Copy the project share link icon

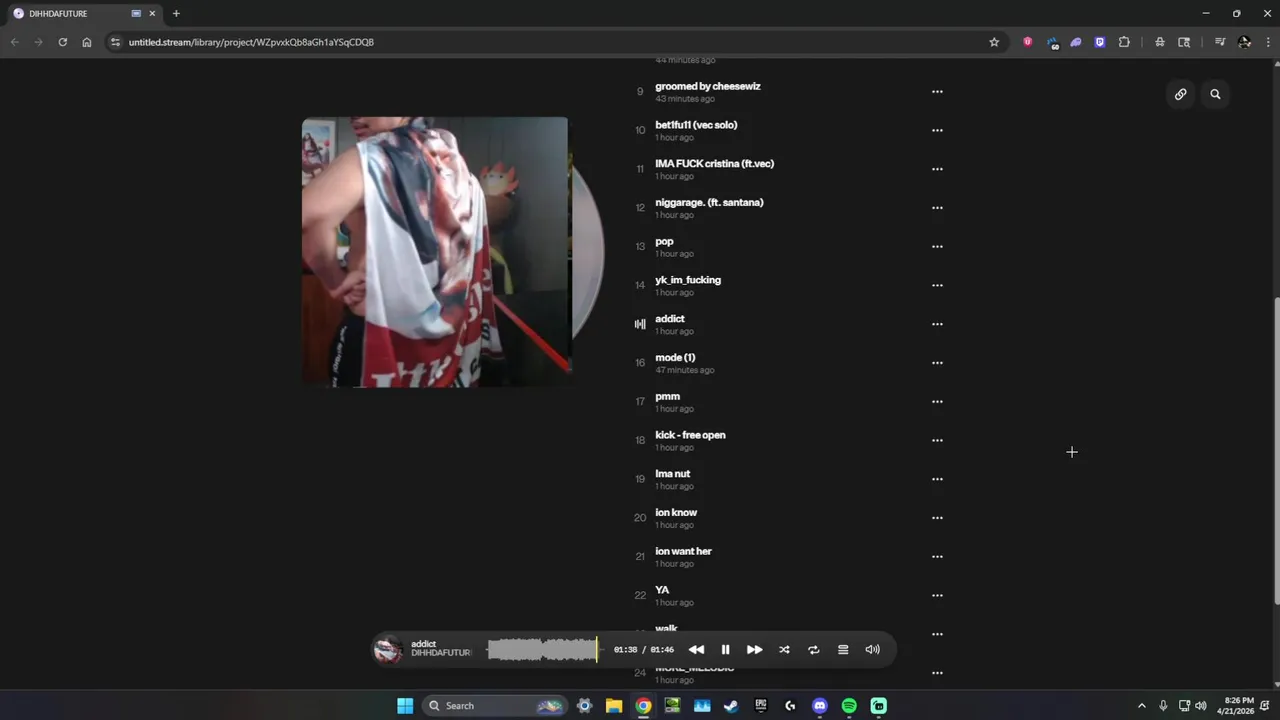click(1181, 94)
